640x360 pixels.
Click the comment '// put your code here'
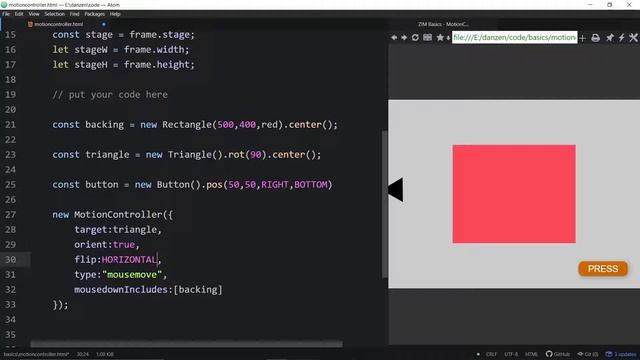point(110,95)
